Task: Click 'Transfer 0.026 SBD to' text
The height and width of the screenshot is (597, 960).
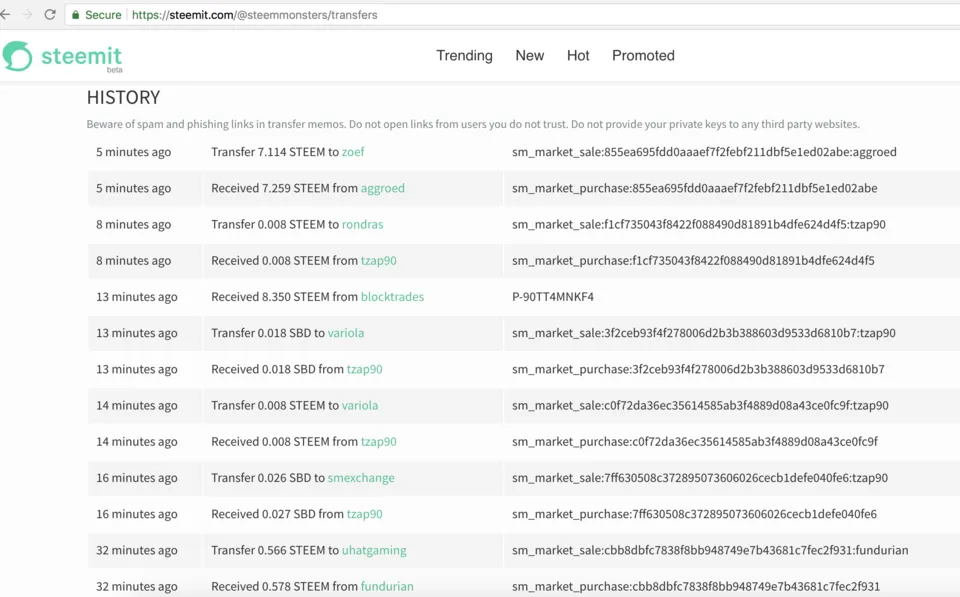Action: click(268, 478)
